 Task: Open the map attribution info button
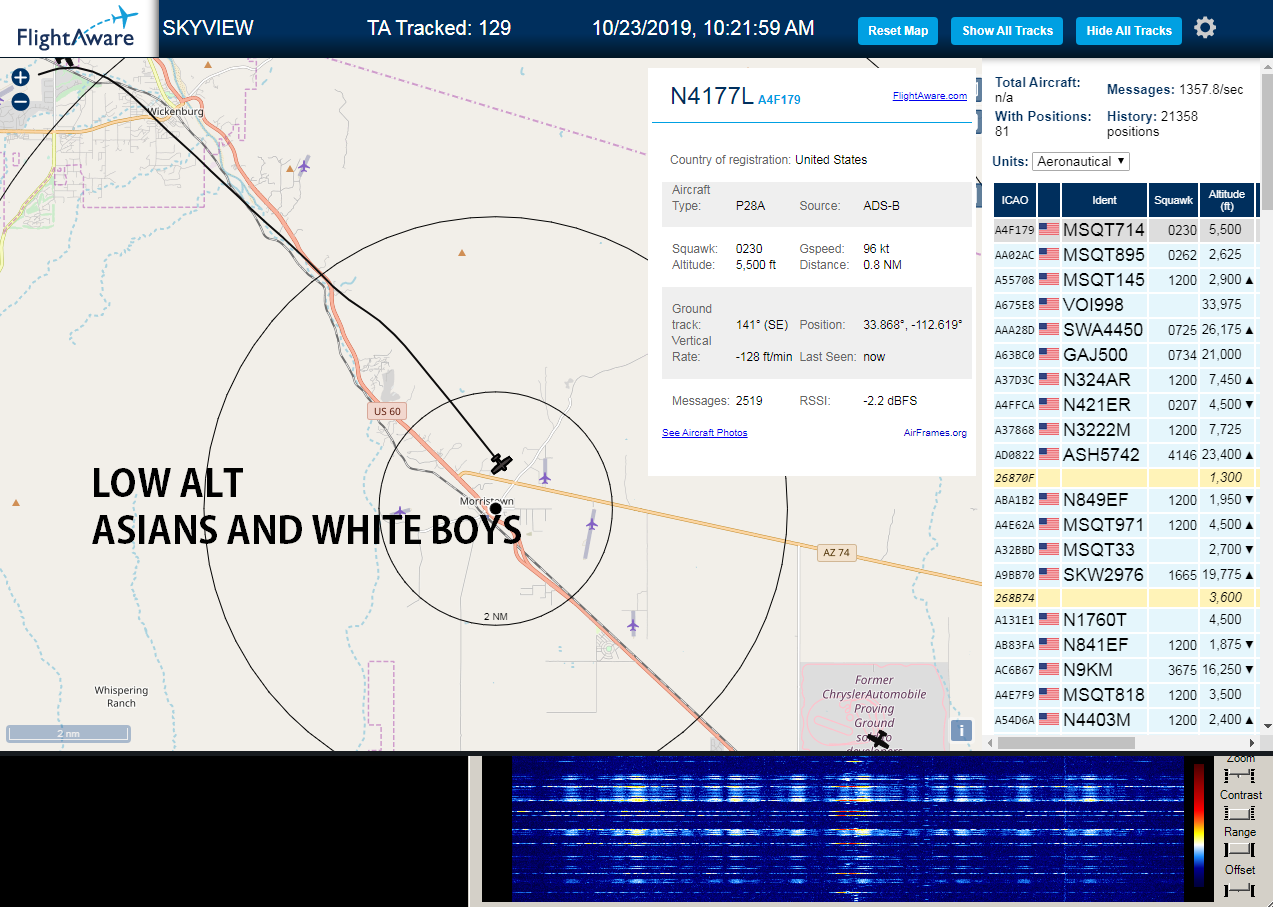coord(962,730)
